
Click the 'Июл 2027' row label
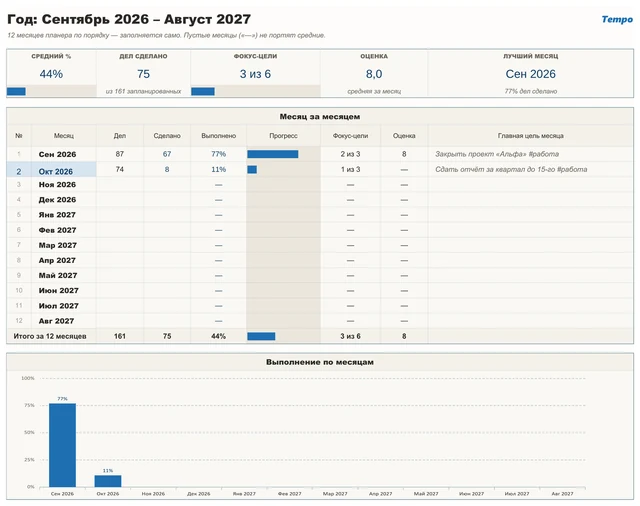coord(58,306)
